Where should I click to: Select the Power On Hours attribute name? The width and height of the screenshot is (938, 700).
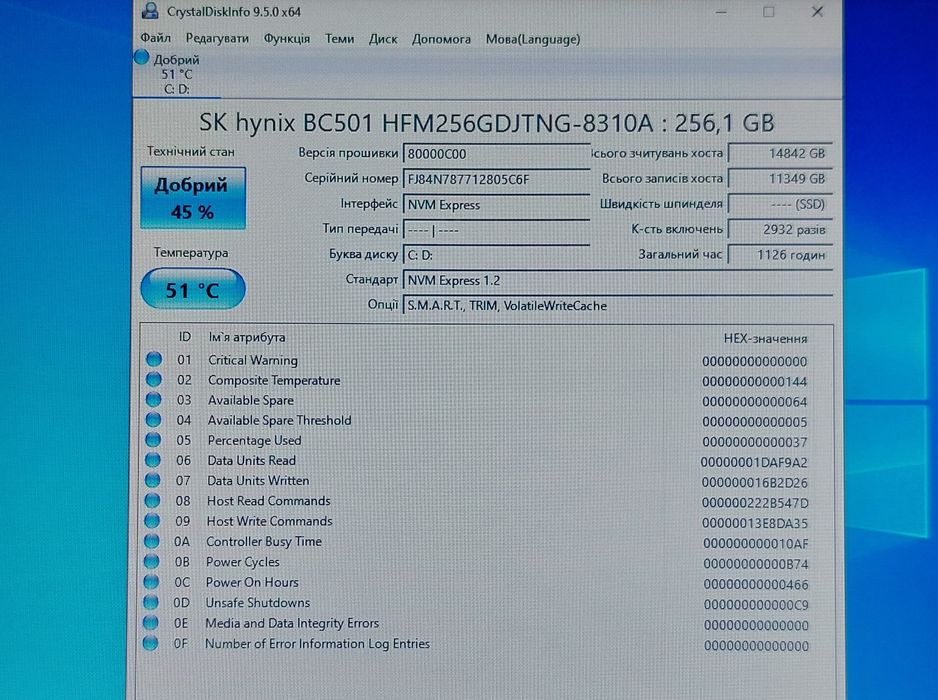tap(252, 582)
